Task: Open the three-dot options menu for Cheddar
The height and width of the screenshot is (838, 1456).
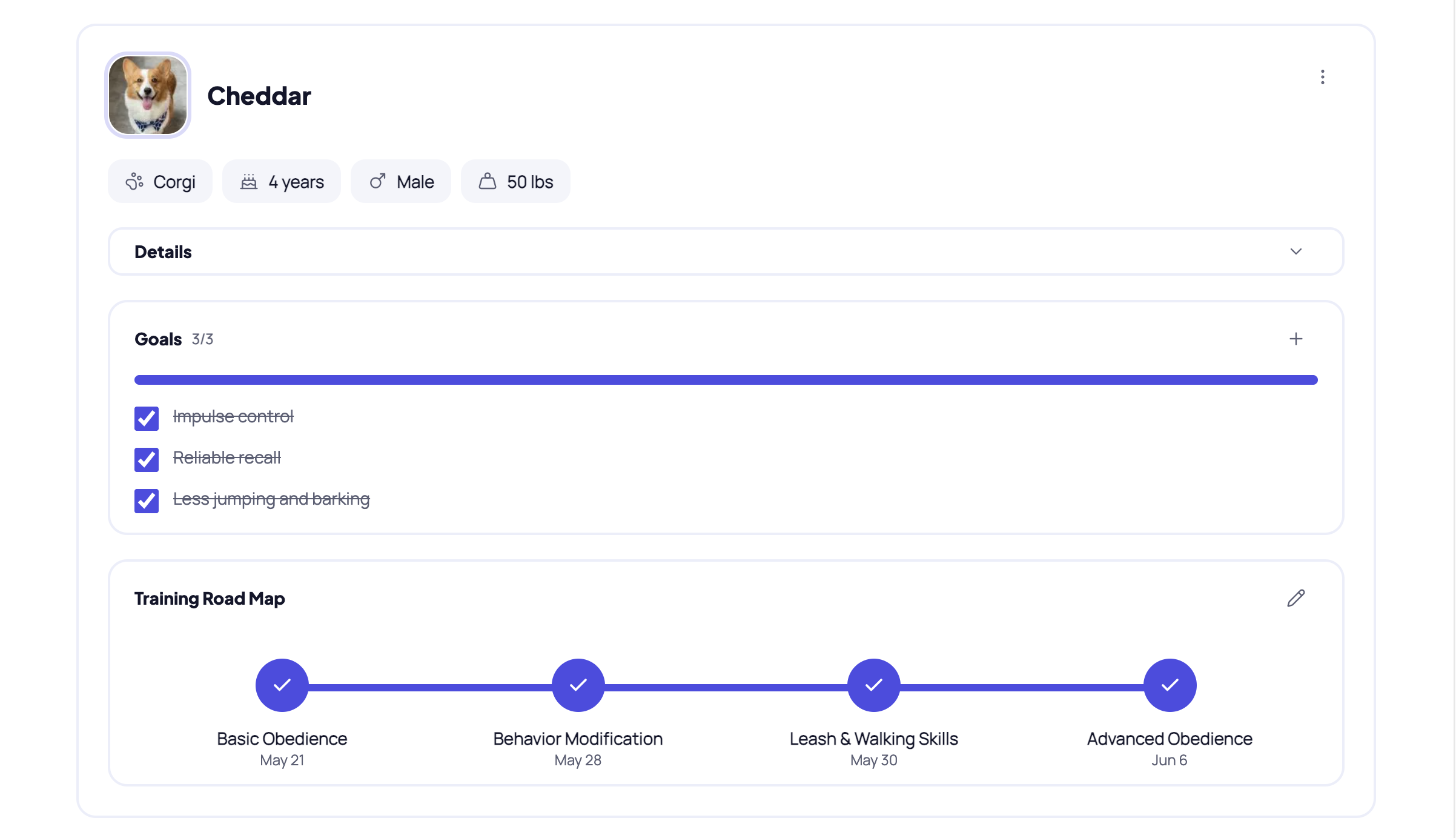Action: pos(1322,77)
